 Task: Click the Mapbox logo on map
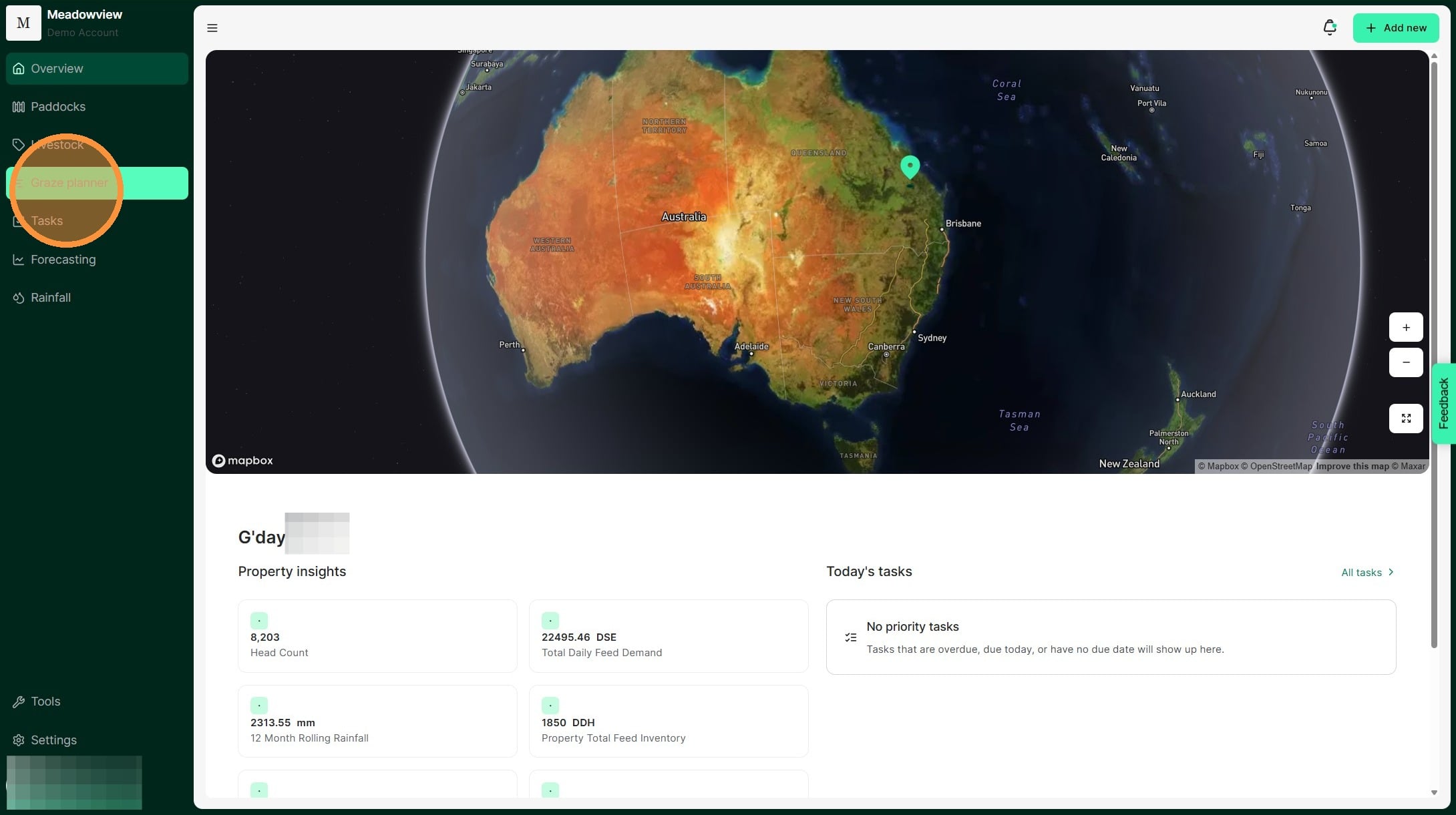point(242,461)
